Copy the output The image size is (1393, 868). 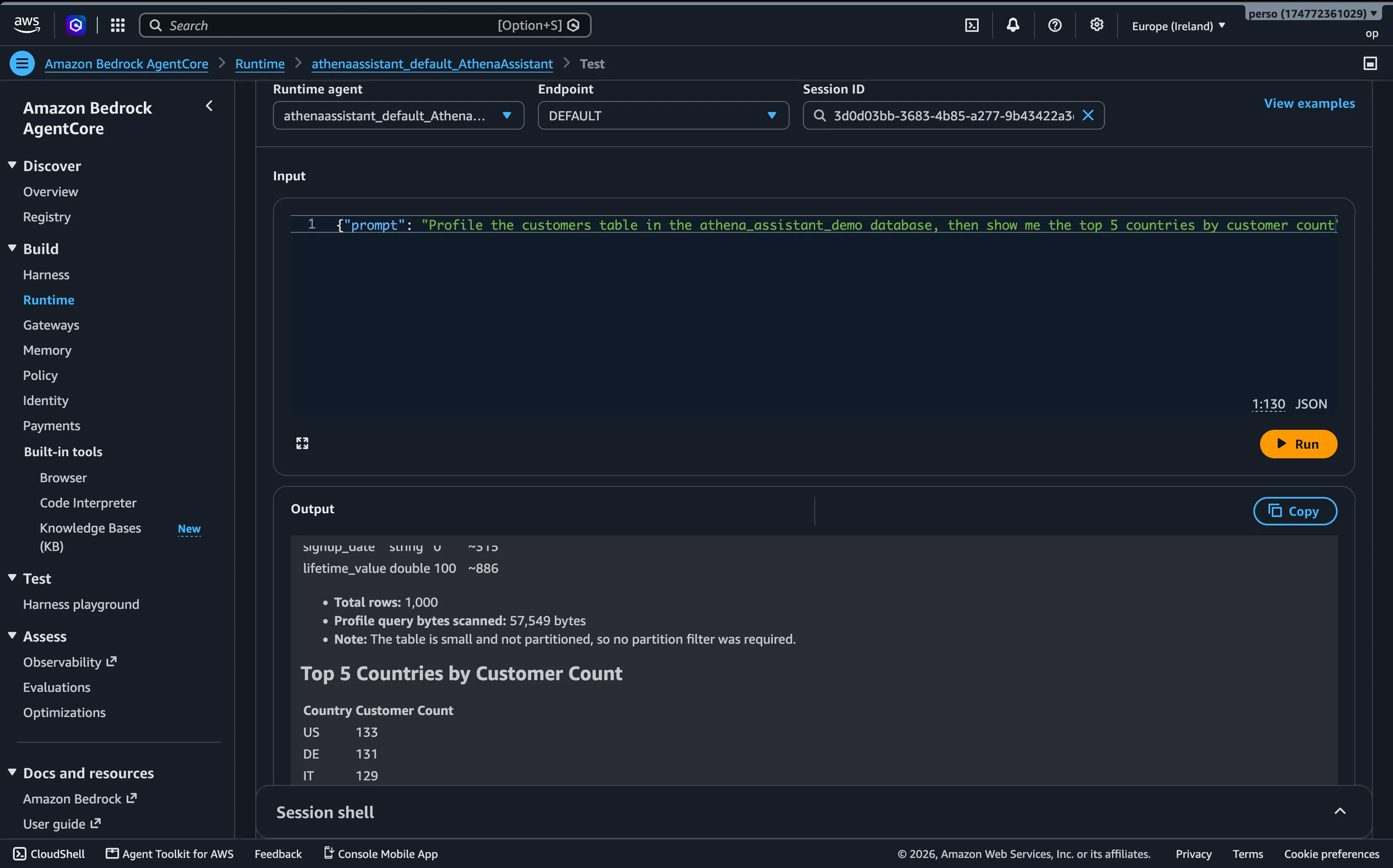click(1295, 511)
